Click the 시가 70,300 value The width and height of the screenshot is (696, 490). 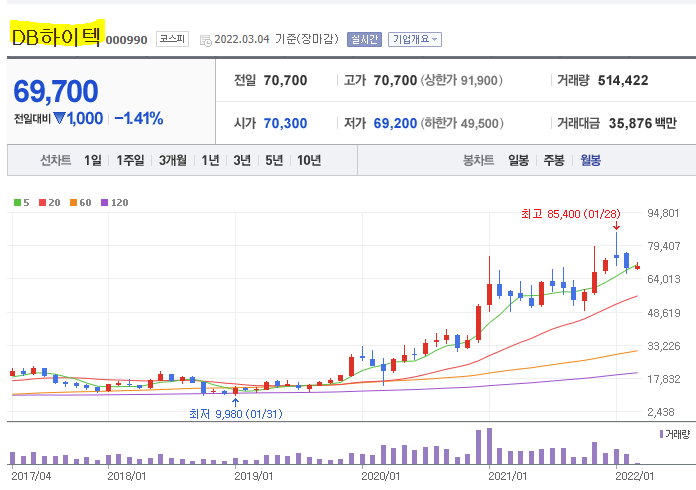285,123
